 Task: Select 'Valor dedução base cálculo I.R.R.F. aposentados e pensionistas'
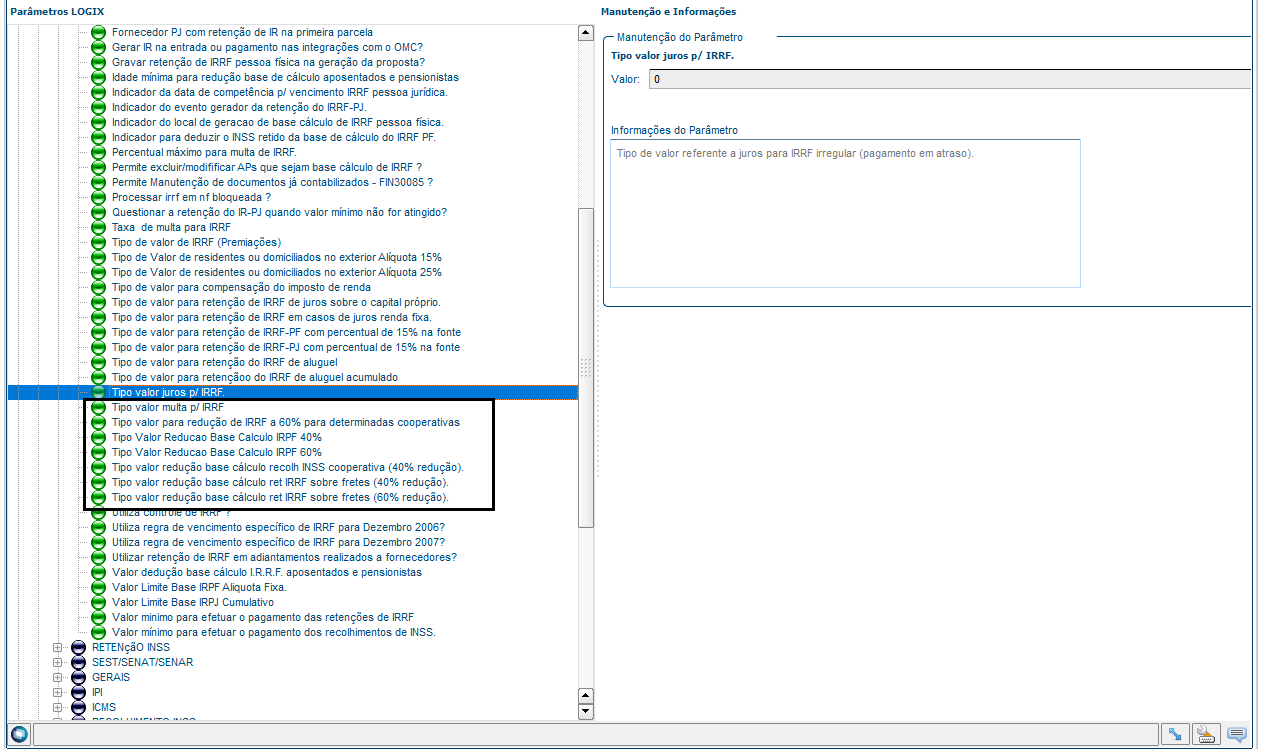[x=267, y=572]
